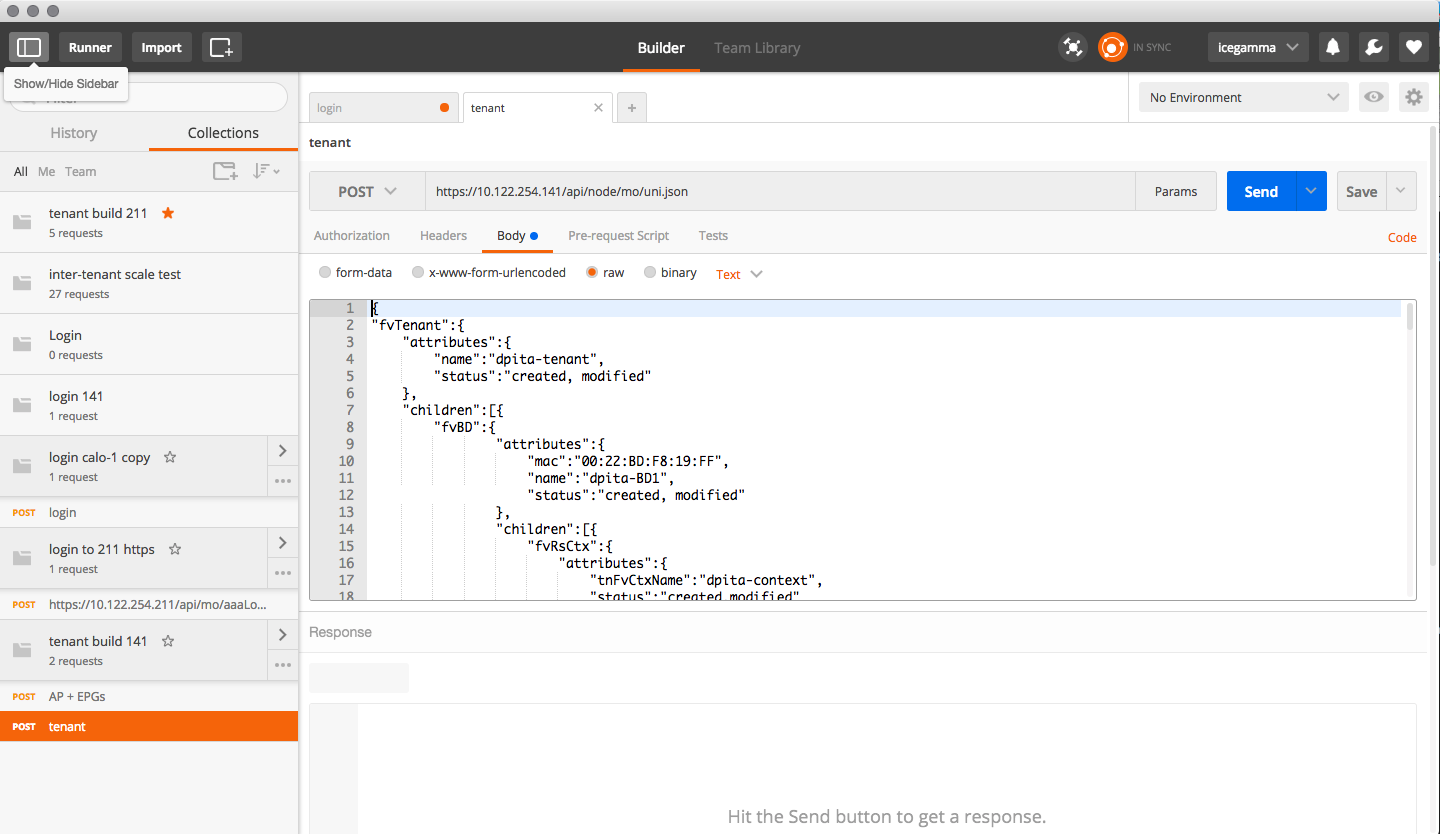
Task: Toggle the Show/Hide Sidebar icon
Action: 29,47
